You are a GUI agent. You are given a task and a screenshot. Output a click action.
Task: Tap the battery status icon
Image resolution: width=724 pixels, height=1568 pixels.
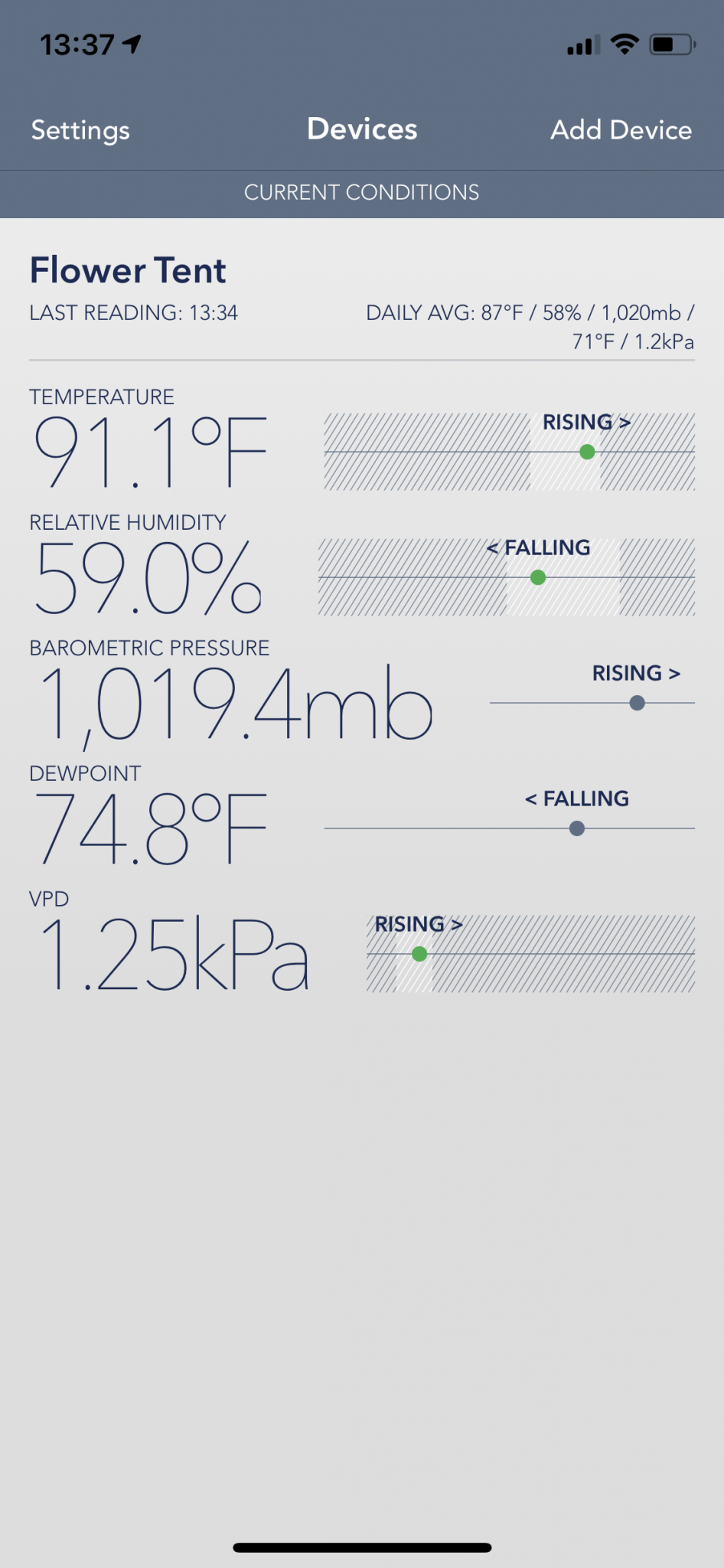click(x=671, y=44)
